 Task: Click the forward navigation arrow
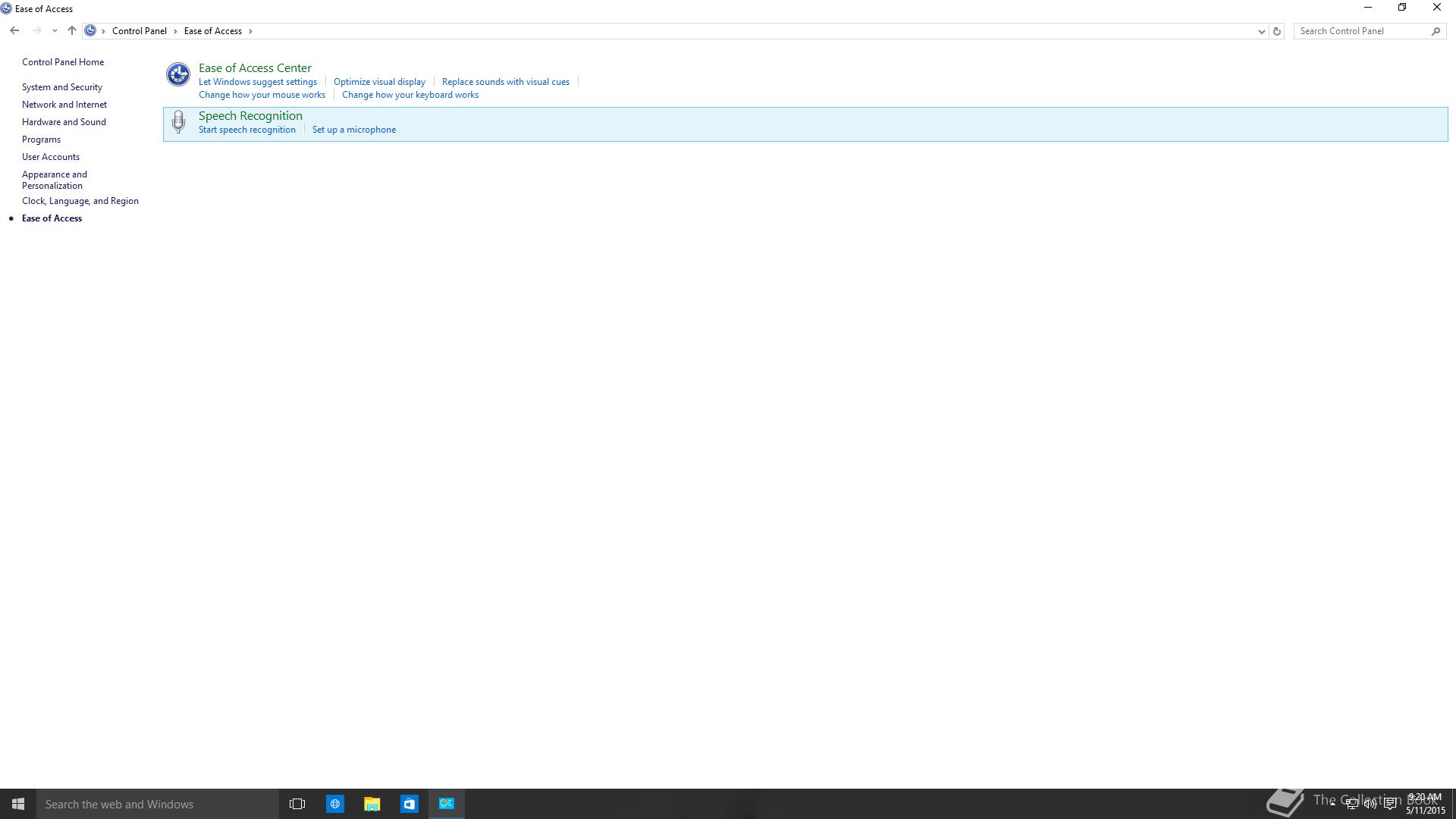[36, 31]
